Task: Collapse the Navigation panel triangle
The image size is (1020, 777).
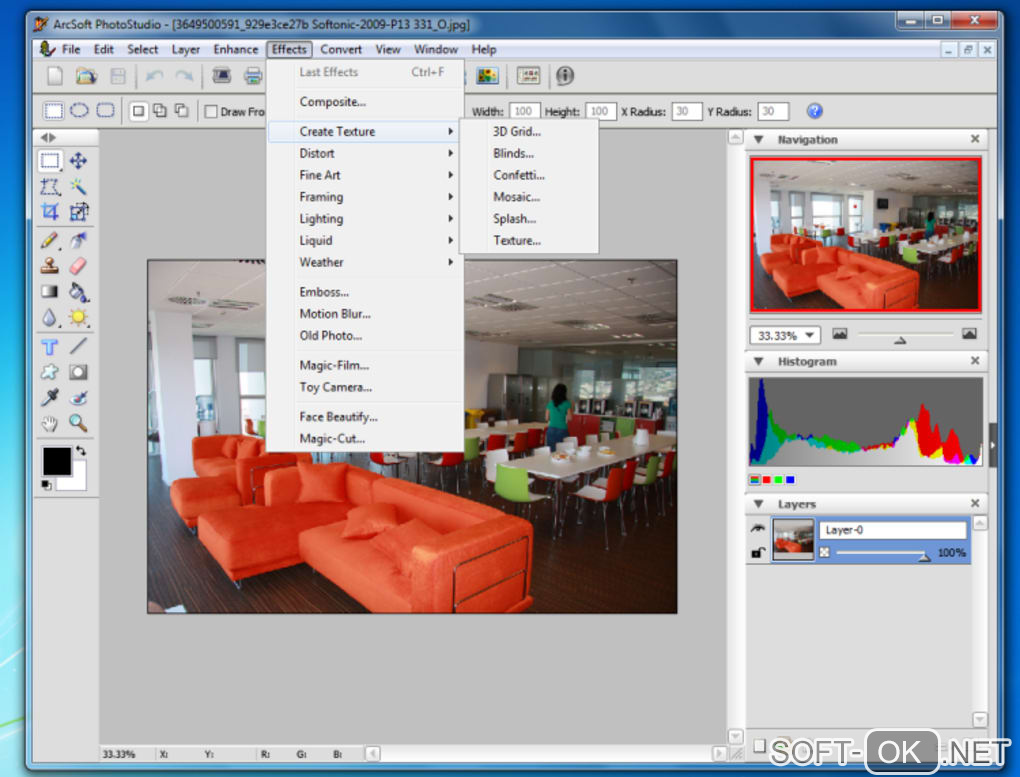Action: pos(758,139)
